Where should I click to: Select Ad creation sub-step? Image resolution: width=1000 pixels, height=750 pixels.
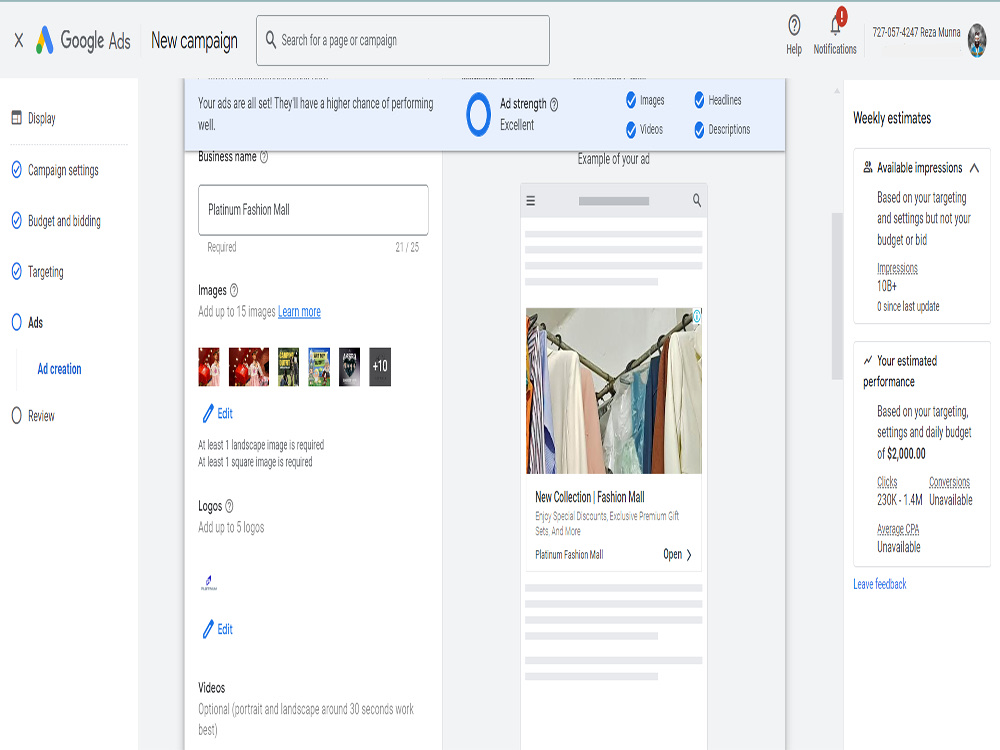(x=59, y=369)
